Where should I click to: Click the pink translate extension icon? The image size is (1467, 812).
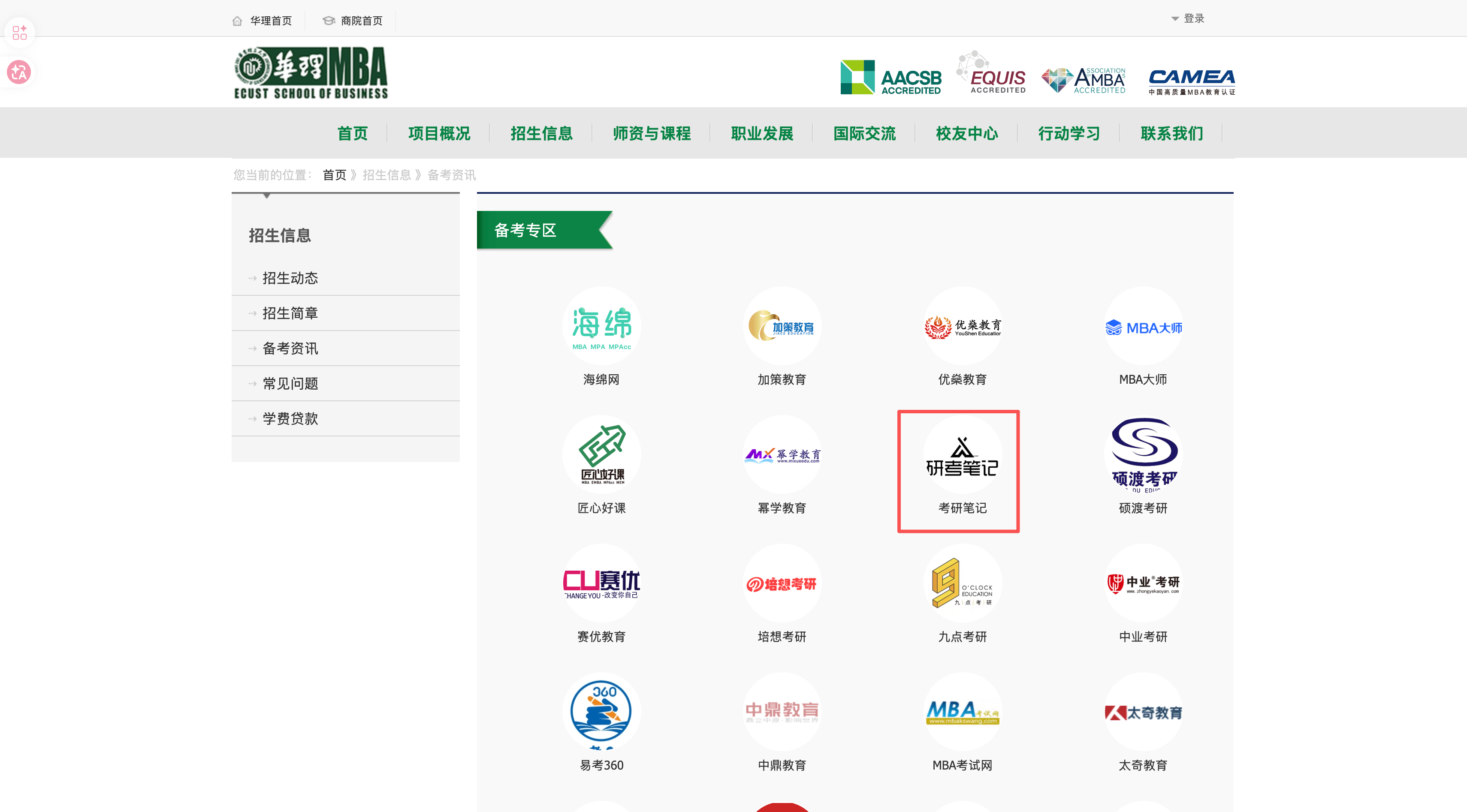(x=19, y=72)
